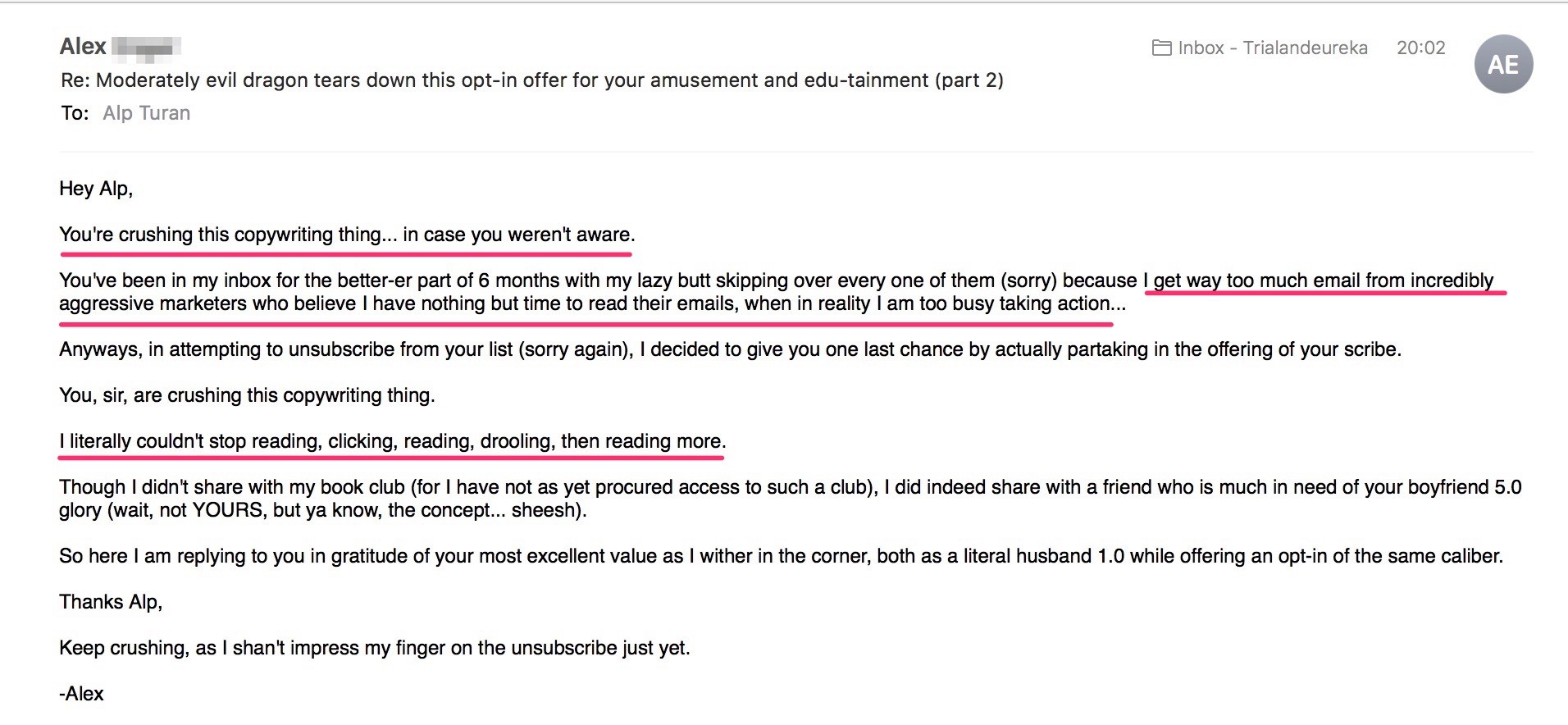Click the line starting So here I am replying
This screenshot has width=1568, height=725.
(x=781, y=556)
